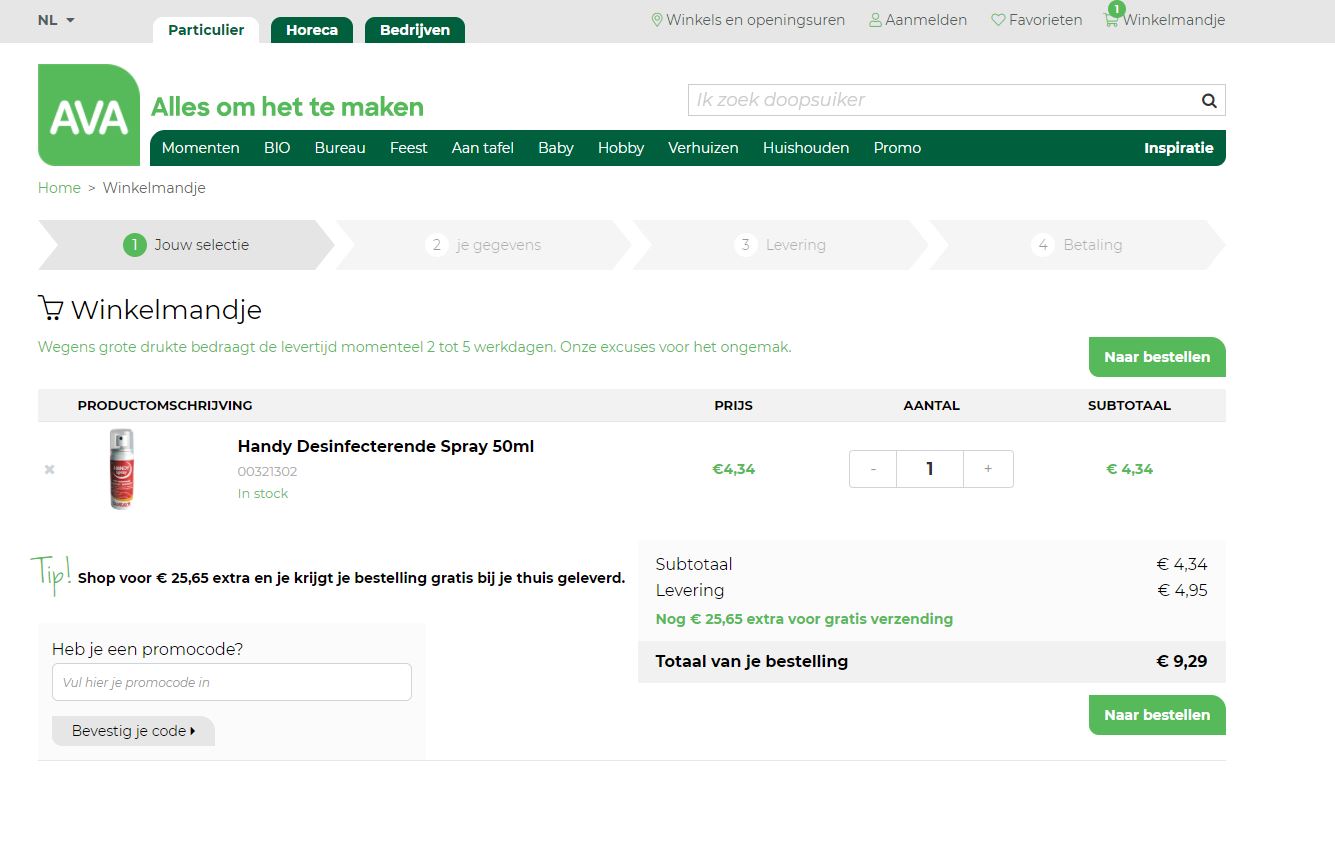1335x867 pixels.
Task: Open the Handy Desinfecterende Spray product title
Action: [x=386, y=446]
